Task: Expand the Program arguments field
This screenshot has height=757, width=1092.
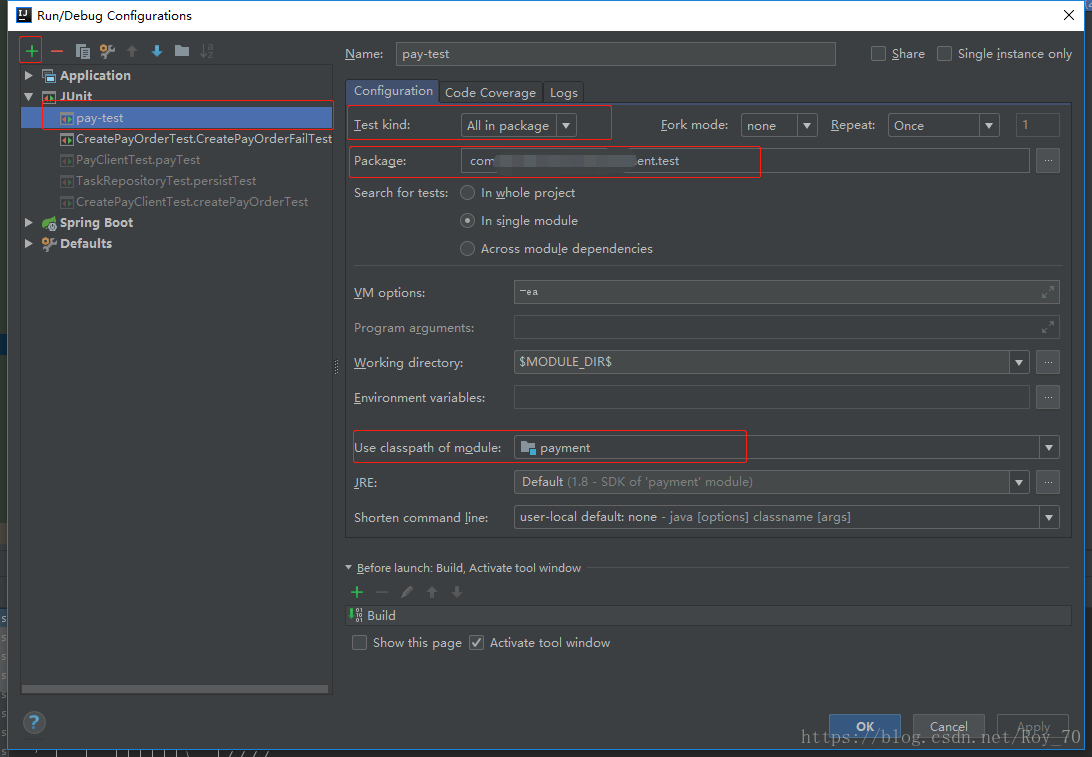Action: [x=1047, y=327]
